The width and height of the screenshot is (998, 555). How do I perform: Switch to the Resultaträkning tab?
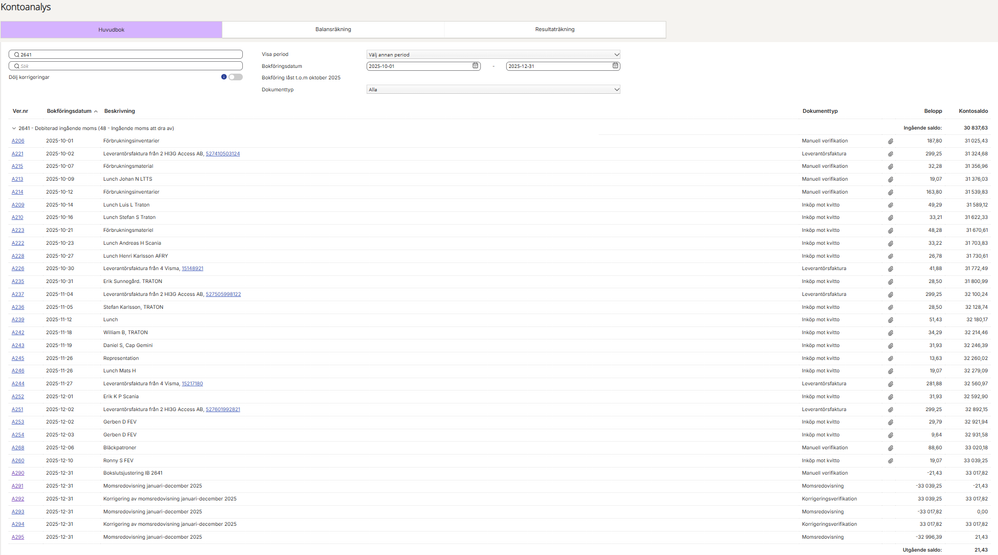click(555, 29)
